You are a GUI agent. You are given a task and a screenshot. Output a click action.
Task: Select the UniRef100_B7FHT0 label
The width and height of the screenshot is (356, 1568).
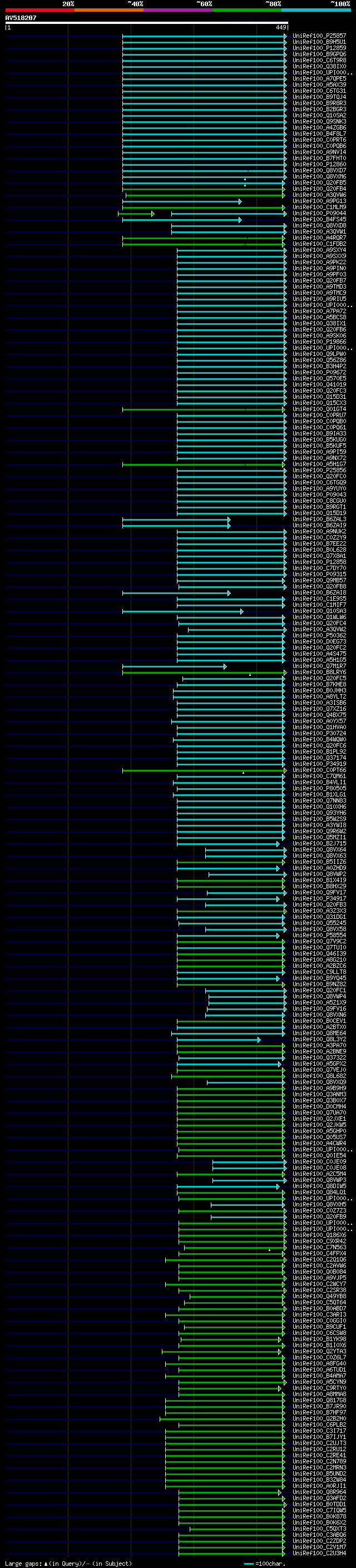coord(319,159)
